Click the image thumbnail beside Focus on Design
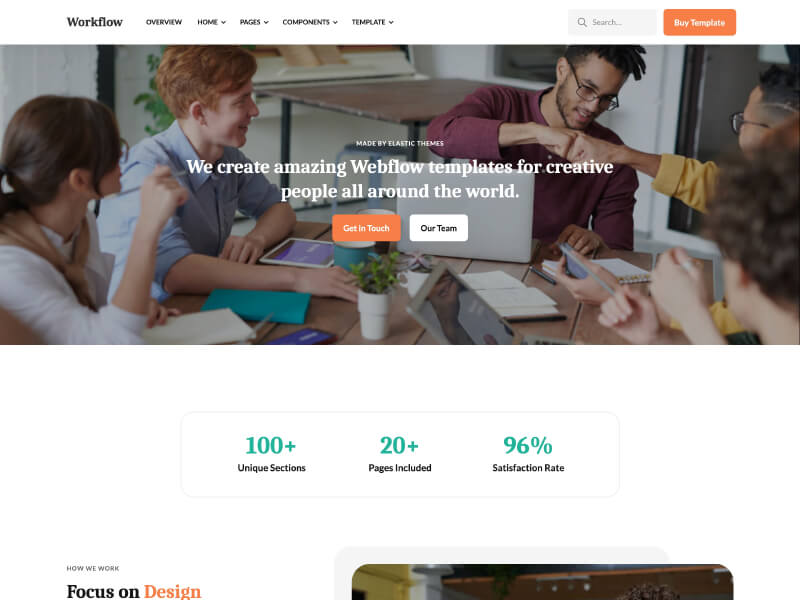 point(542,582)
